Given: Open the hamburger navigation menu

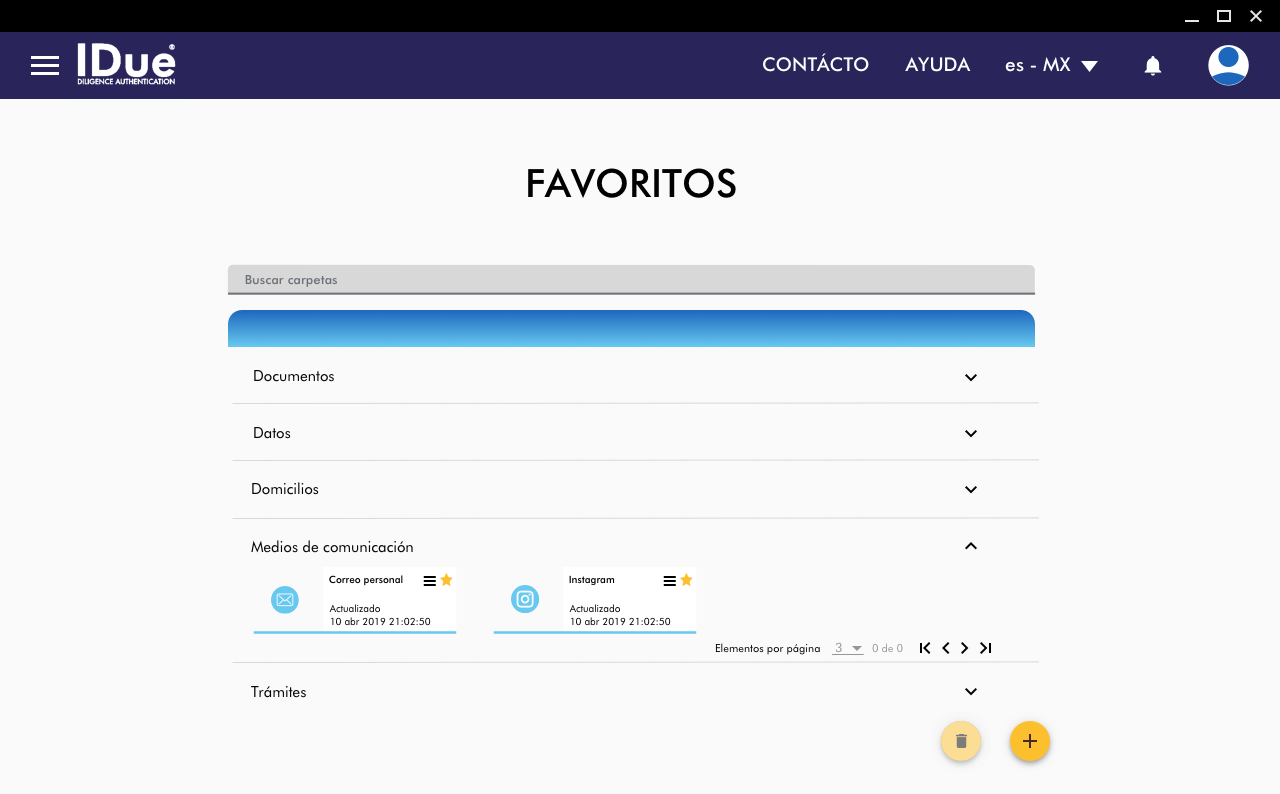Looking at the screenshot, I should (x=45, y=66).
